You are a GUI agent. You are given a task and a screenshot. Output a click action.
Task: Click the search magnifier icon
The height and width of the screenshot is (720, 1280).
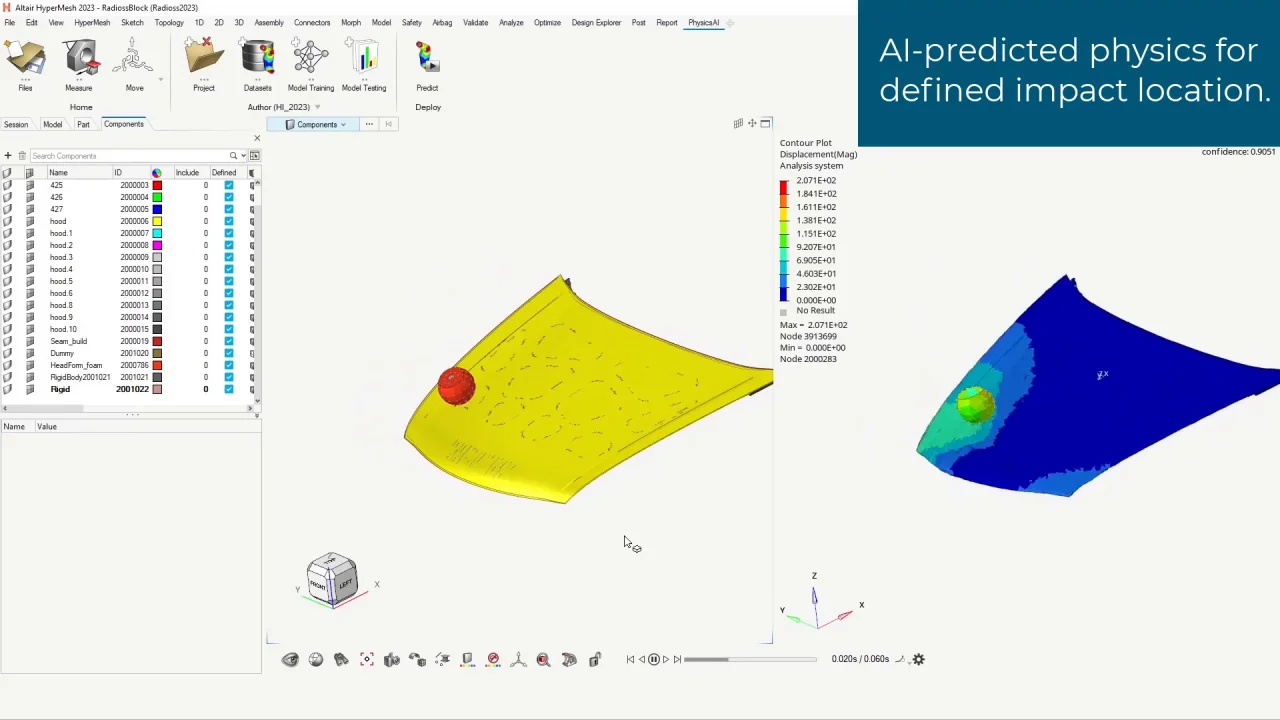coord(233,156)
